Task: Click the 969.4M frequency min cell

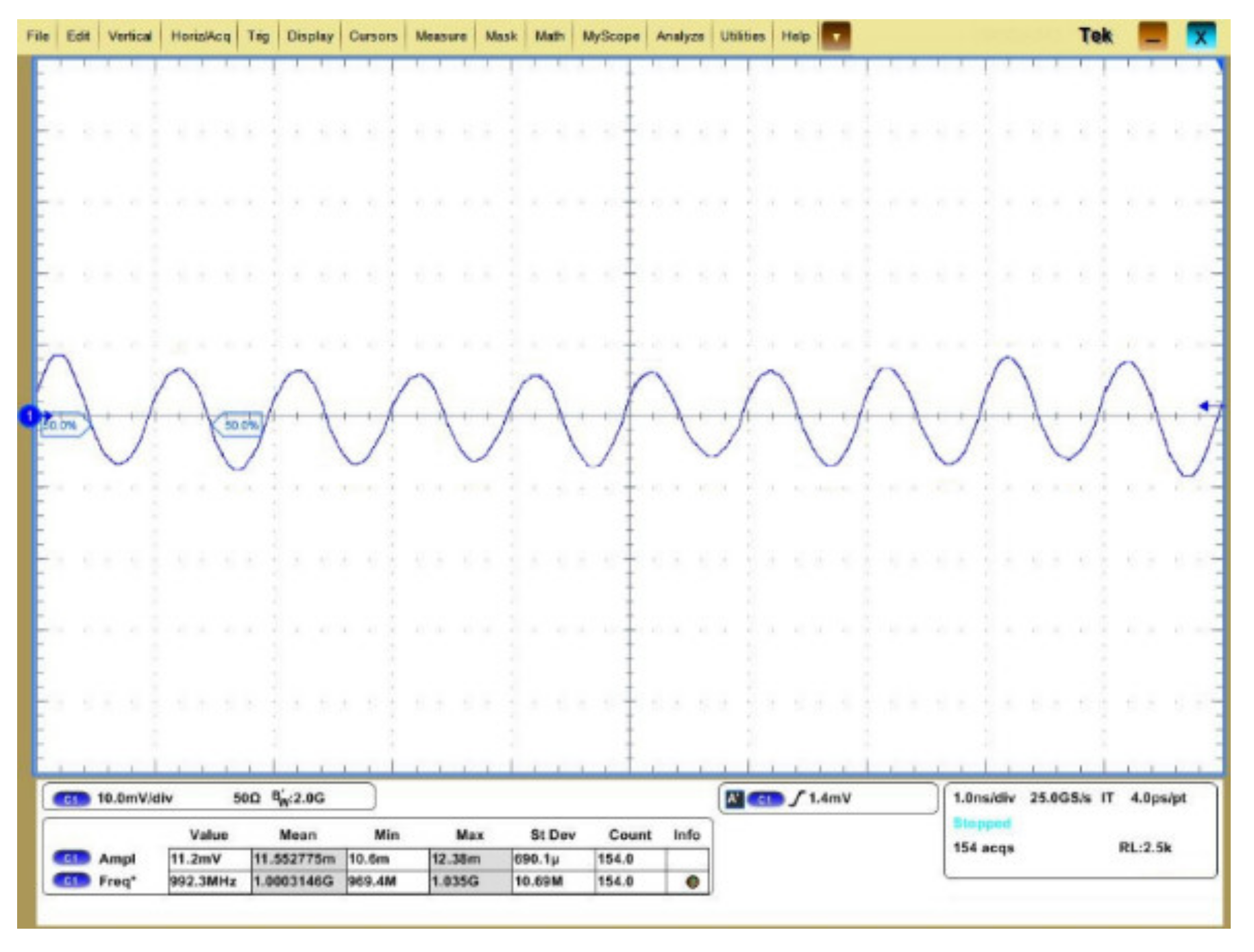Action: 389,882
